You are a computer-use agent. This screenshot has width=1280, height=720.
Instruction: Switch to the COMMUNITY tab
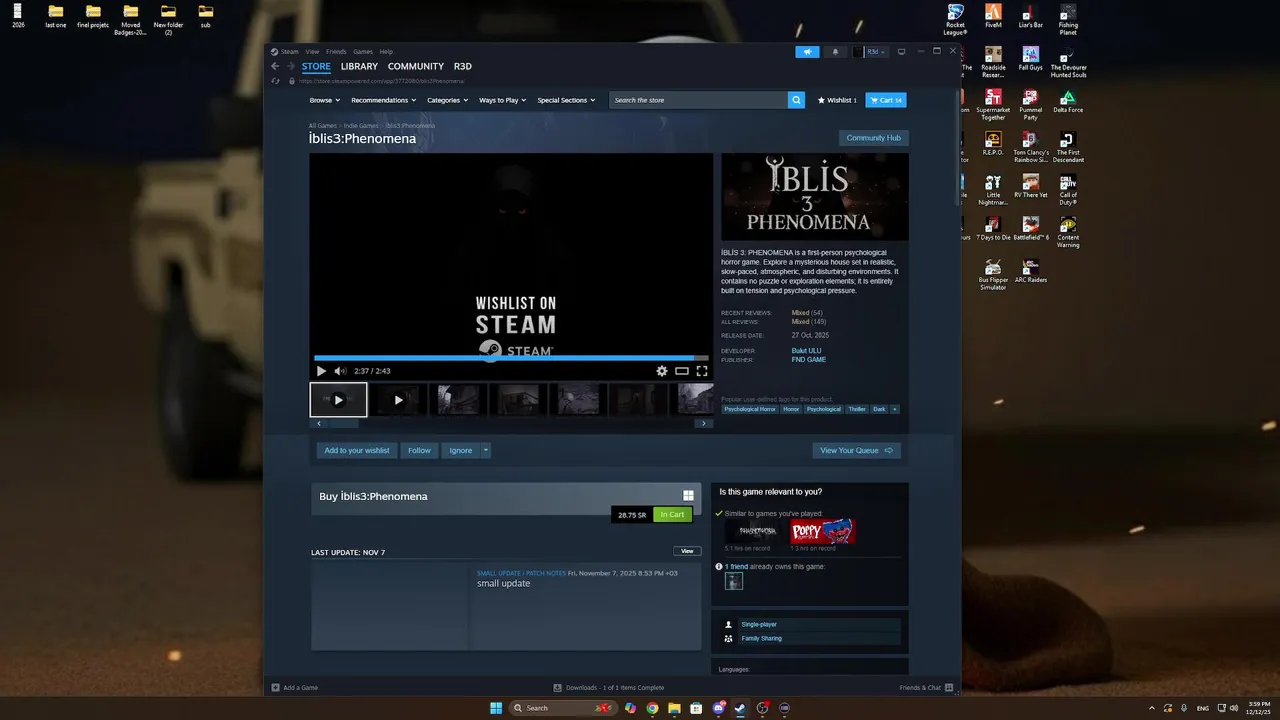(415, 67)
